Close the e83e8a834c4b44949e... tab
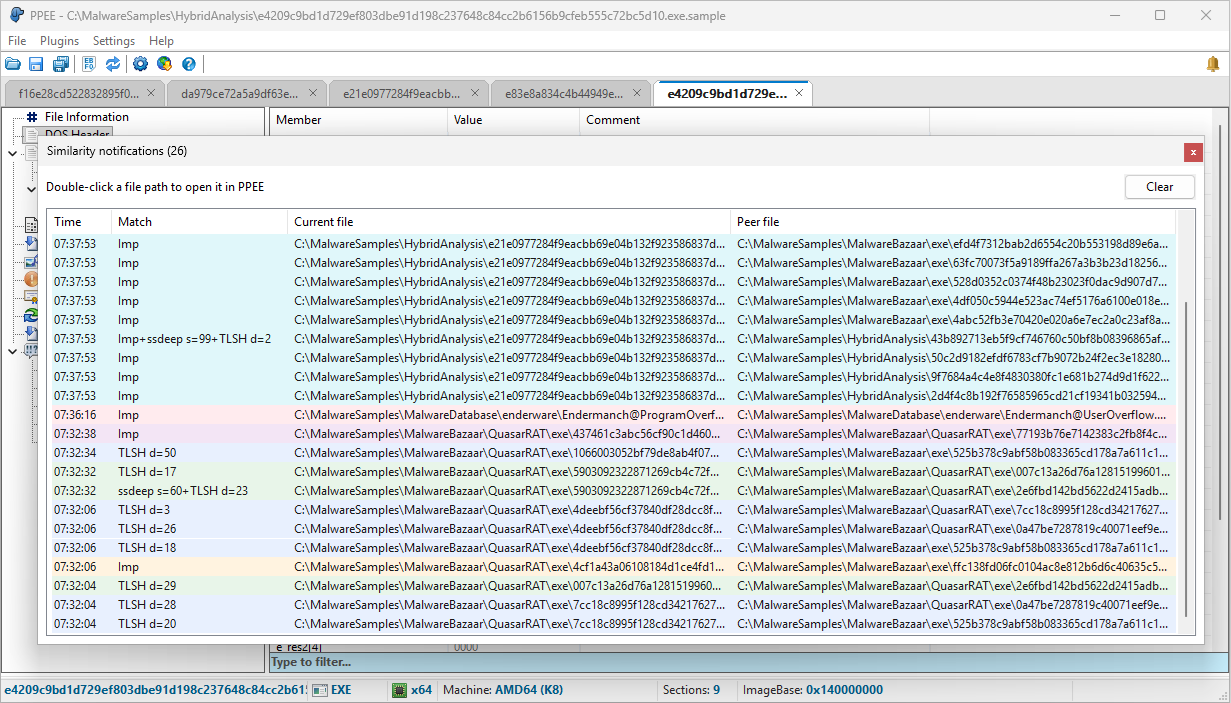The height and width of the screenshot is (703, 1231). pos(637,93)
